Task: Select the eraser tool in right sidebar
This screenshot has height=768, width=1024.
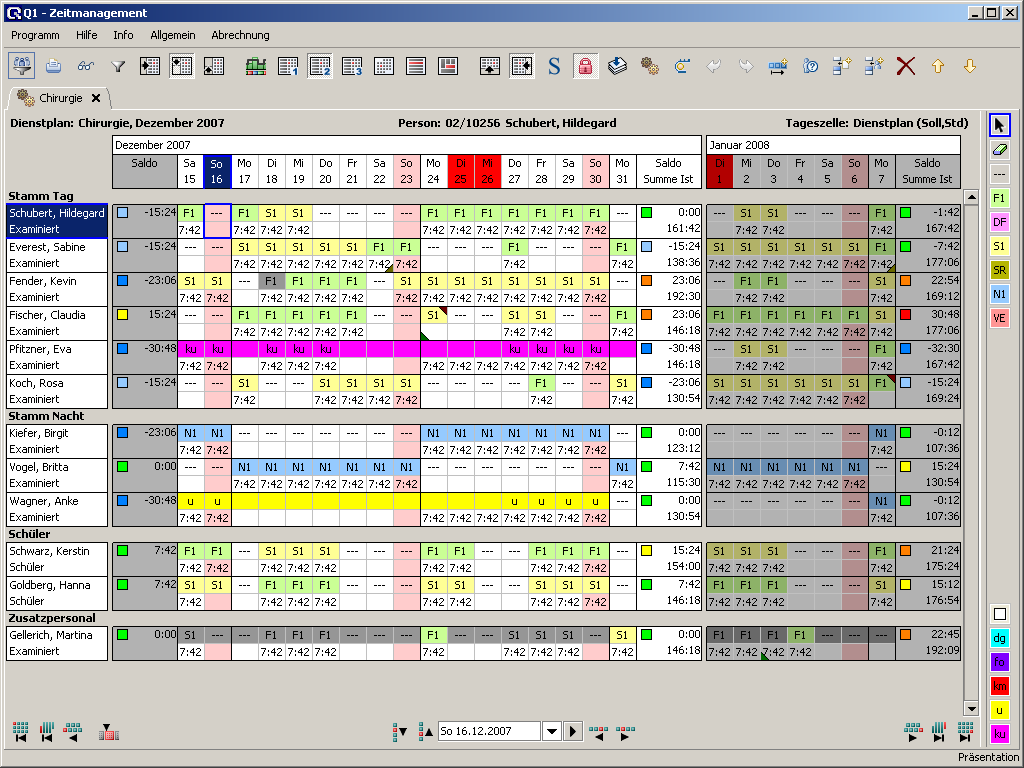Action: point(999,148)
